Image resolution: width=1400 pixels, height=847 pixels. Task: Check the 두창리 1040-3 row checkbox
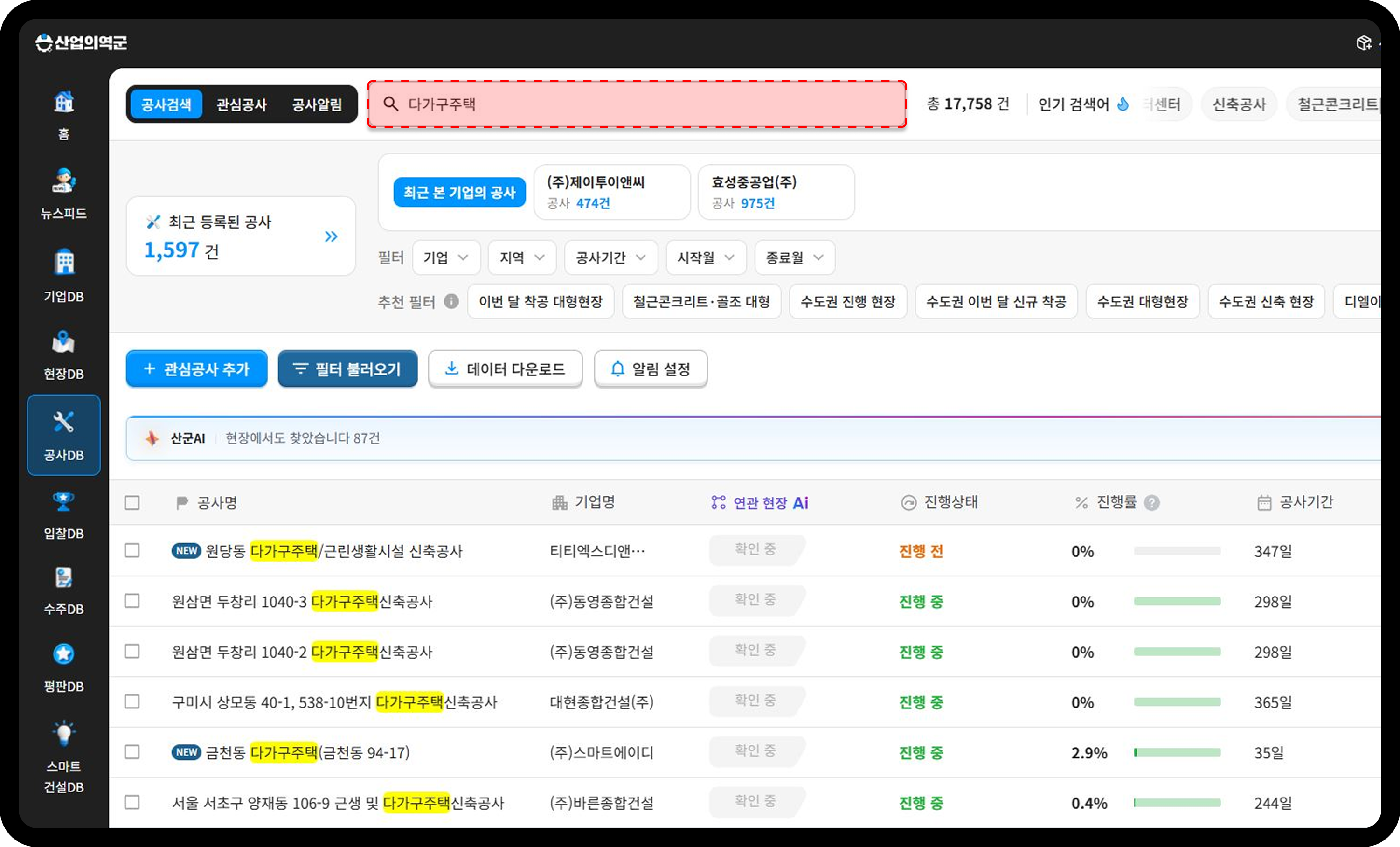point(132,601)
